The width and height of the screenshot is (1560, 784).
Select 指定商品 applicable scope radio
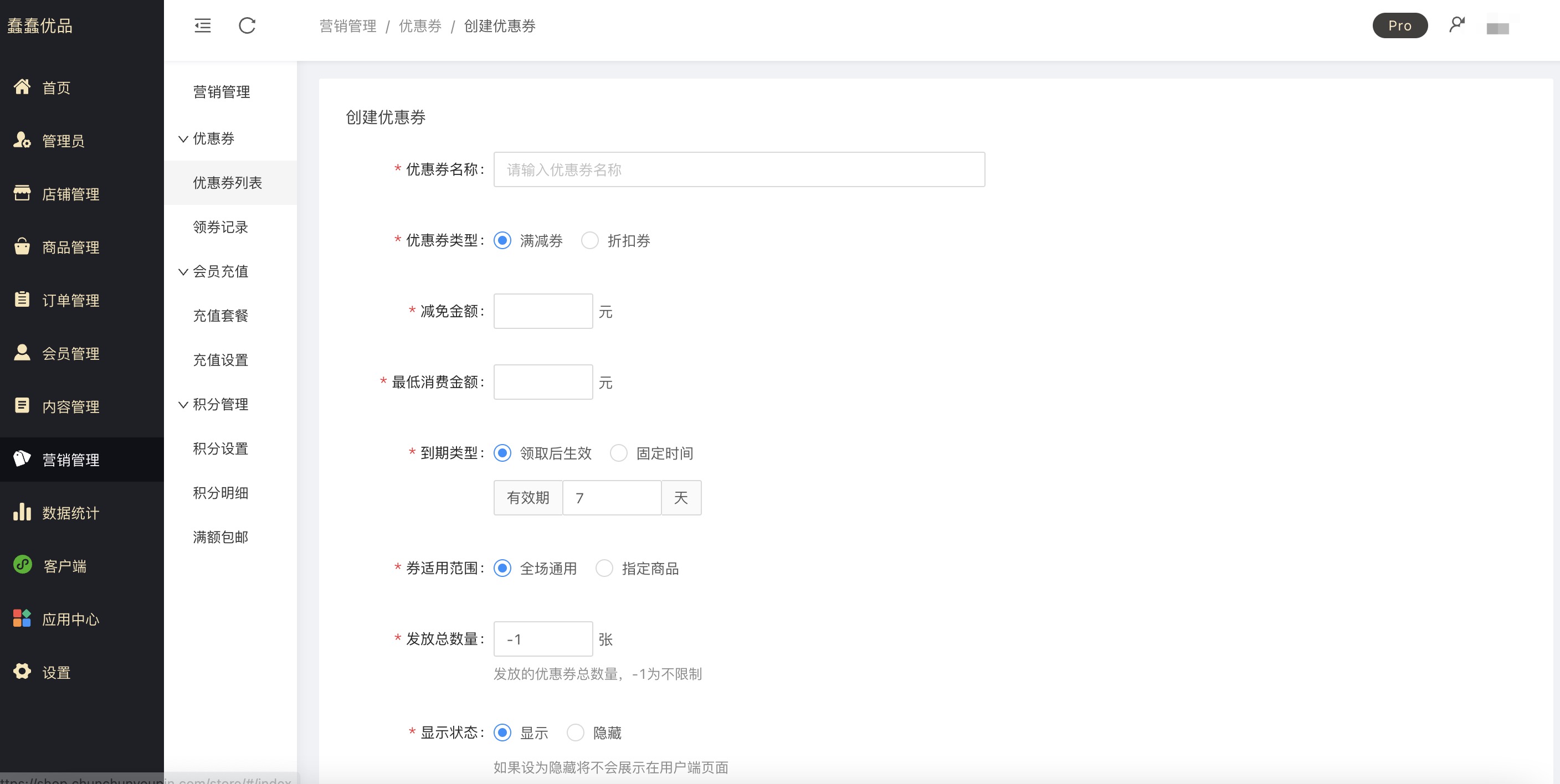coord(604,568)
